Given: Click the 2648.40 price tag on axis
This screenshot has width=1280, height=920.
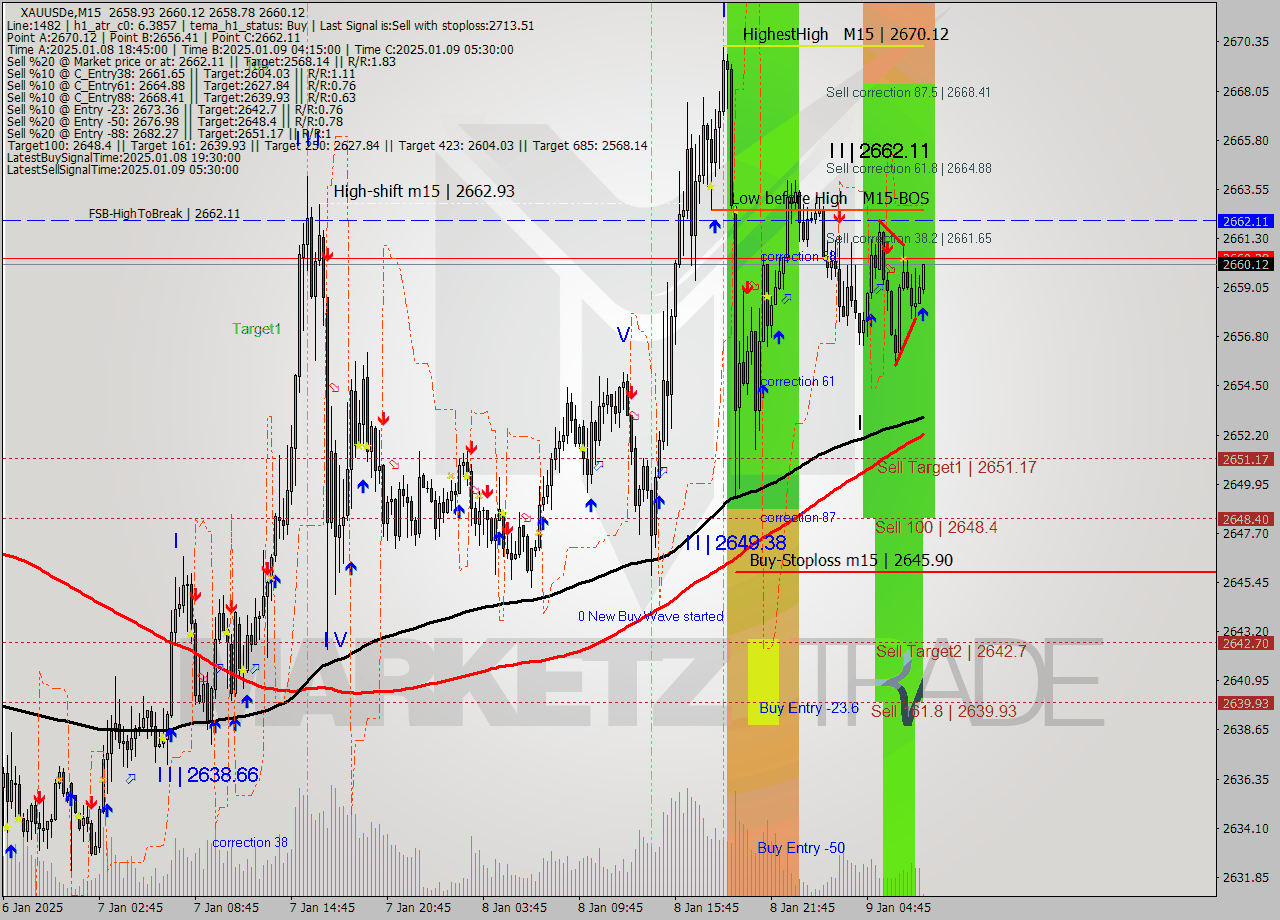Looking at the screenshot, I should 1246,519.
